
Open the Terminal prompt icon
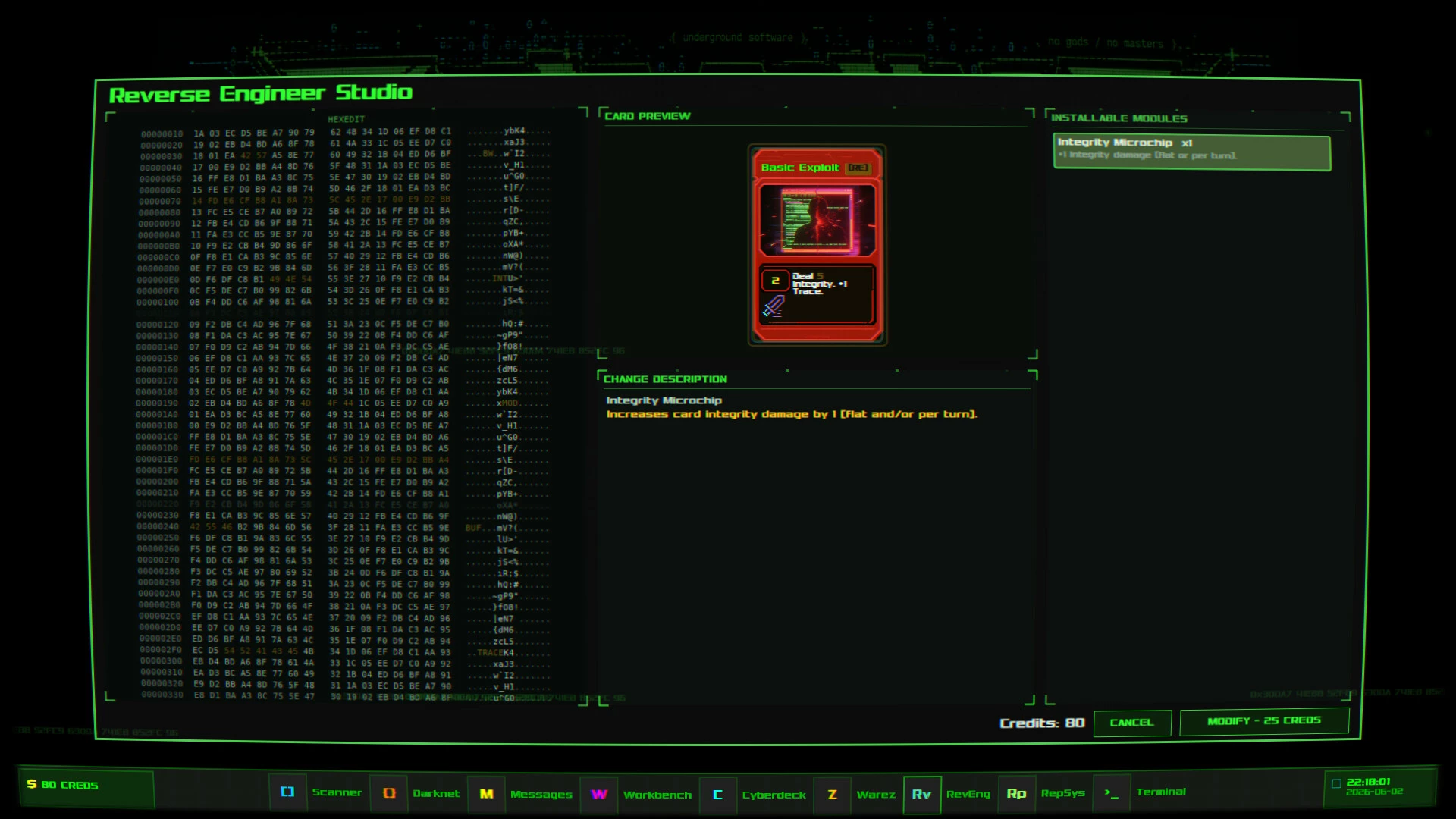pyautogui.click(x=1112, y=792)
